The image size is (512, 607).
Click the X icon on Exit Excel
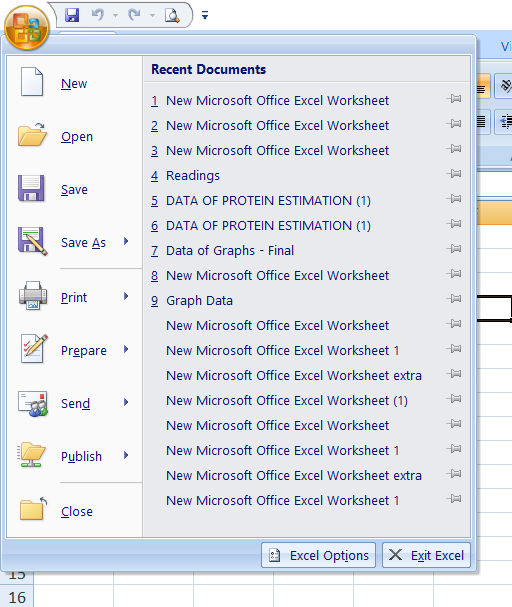(x=395, y=555)
